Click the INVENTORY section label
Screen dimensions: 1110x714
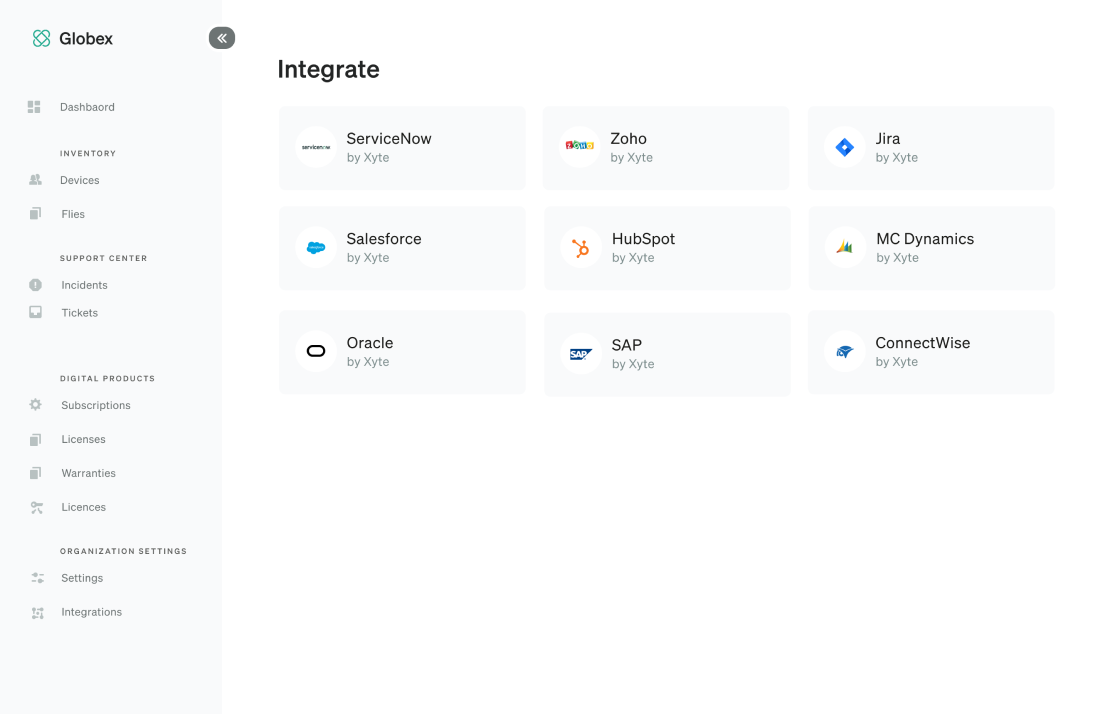click(x=88, y=154)
